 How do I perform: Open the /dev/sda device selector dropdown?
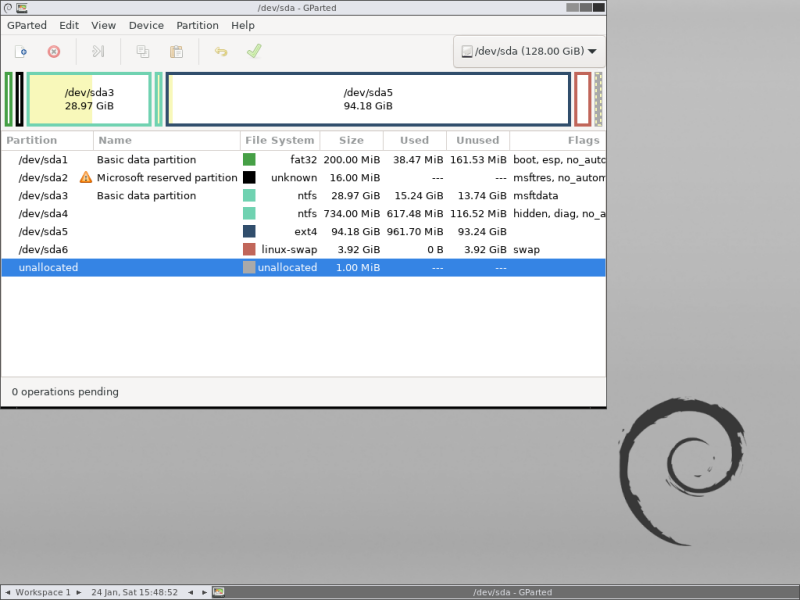click(529, 51)
